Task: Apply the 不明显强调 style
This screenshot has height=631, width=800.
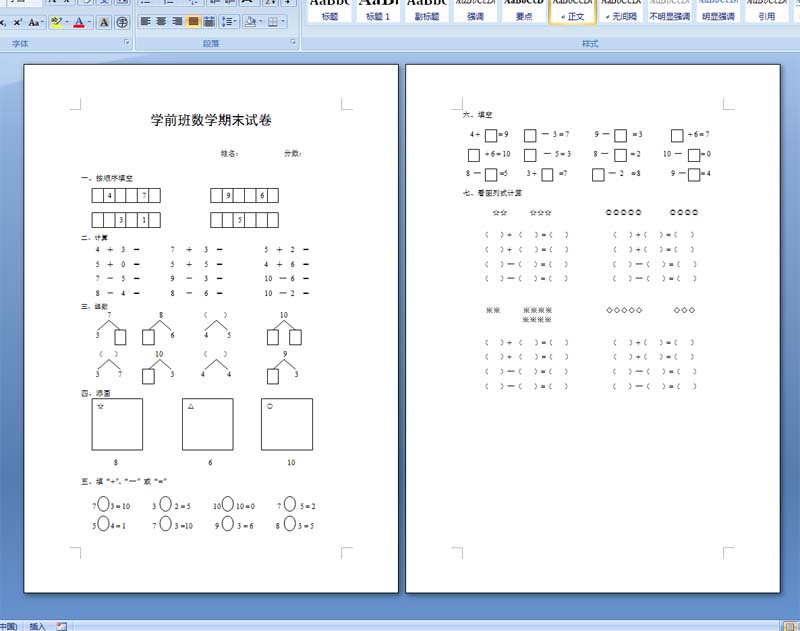Action: click(669, 11)
